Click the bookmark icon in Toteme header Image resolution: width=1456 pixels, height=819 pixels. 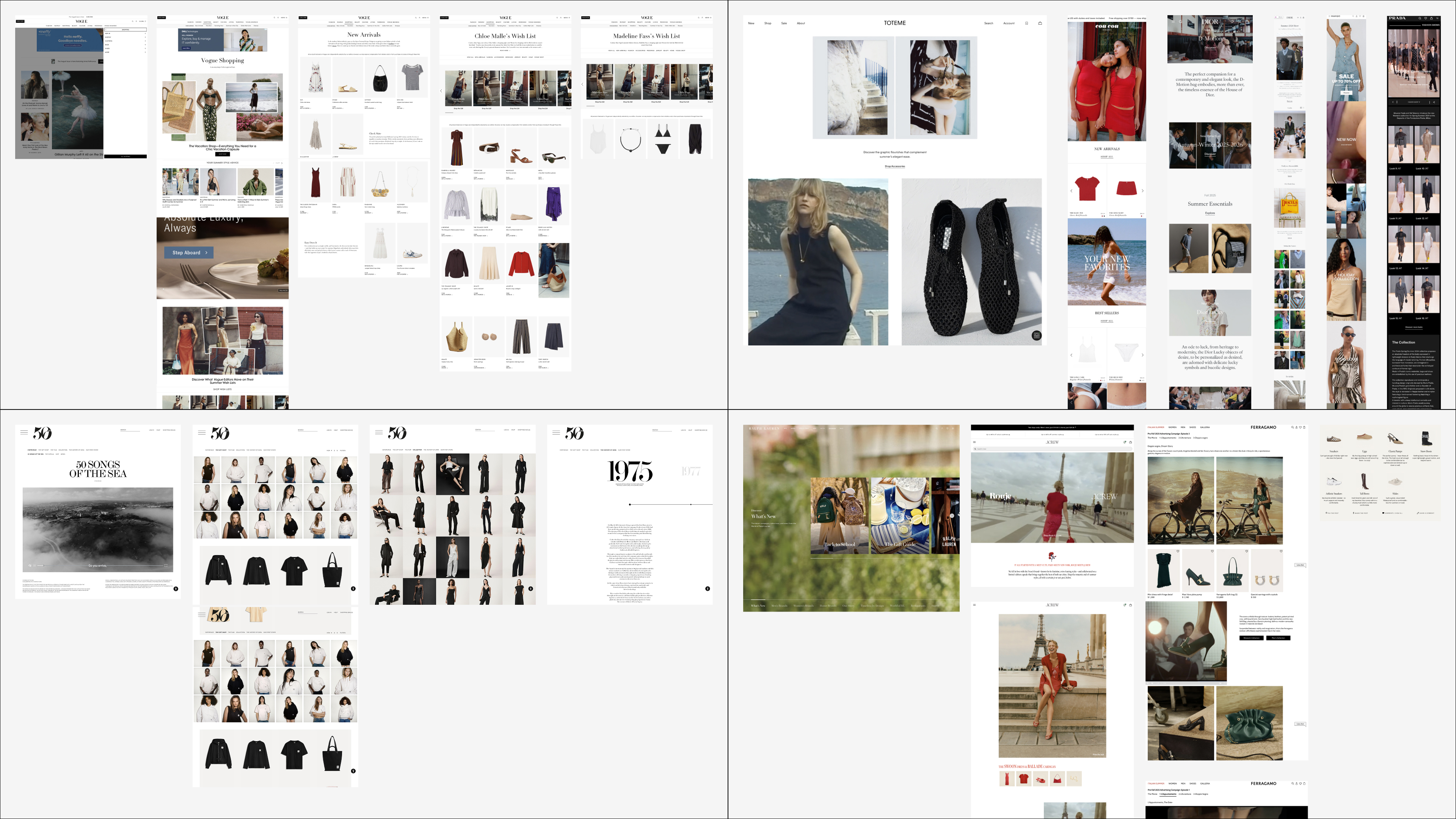[x=1026, y=23]
